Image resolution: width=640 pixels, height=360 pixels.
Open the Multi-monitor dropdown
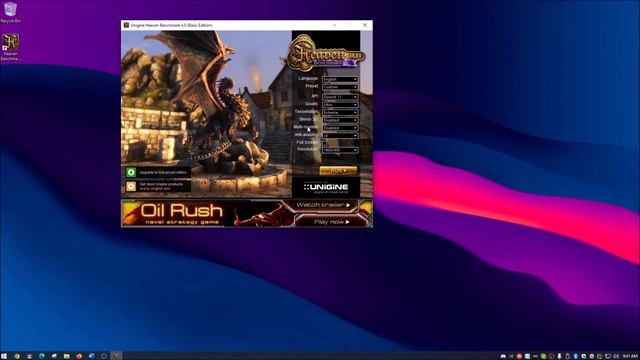pos(340,128)
